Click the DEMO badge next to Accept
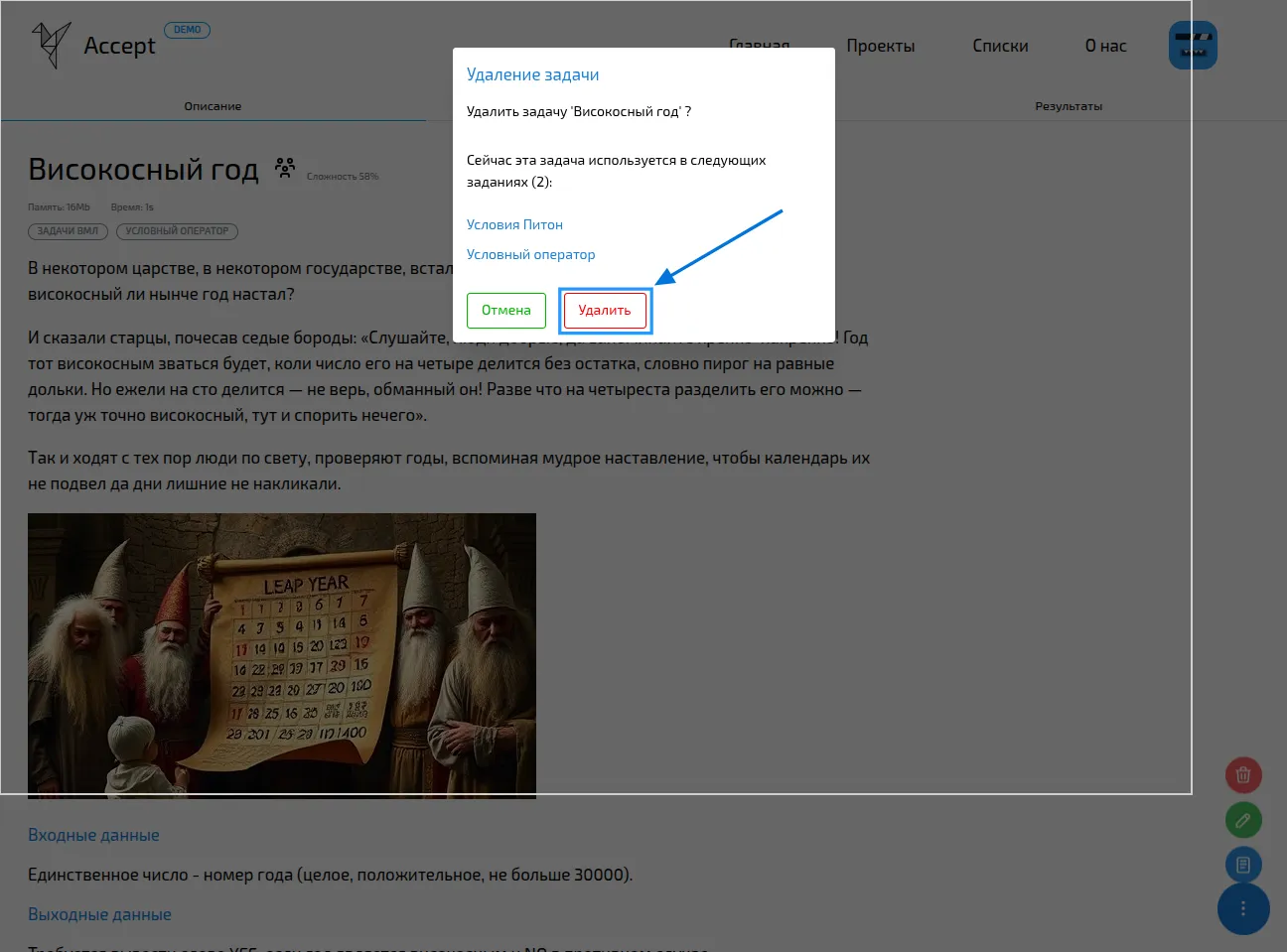This screenshot has height=952, width=1287. (187, 29)
